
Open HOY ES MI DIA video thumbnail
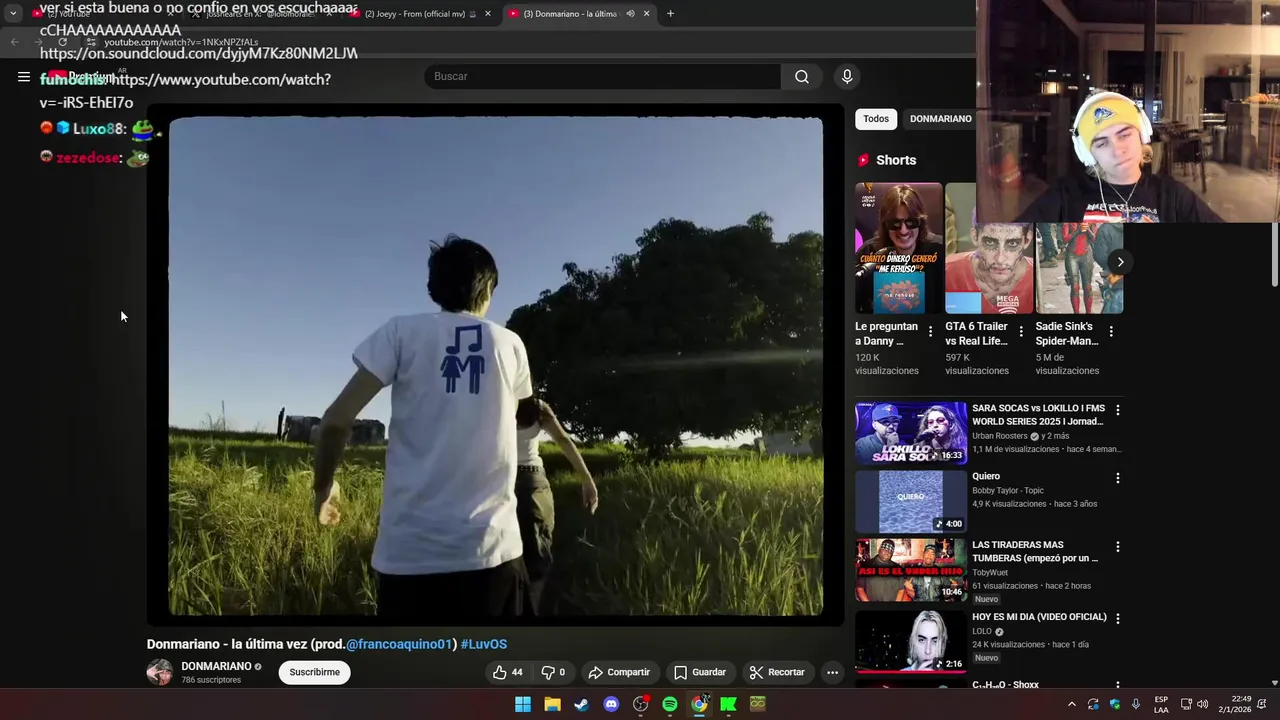pyautogui.click(x=911, y=641)
